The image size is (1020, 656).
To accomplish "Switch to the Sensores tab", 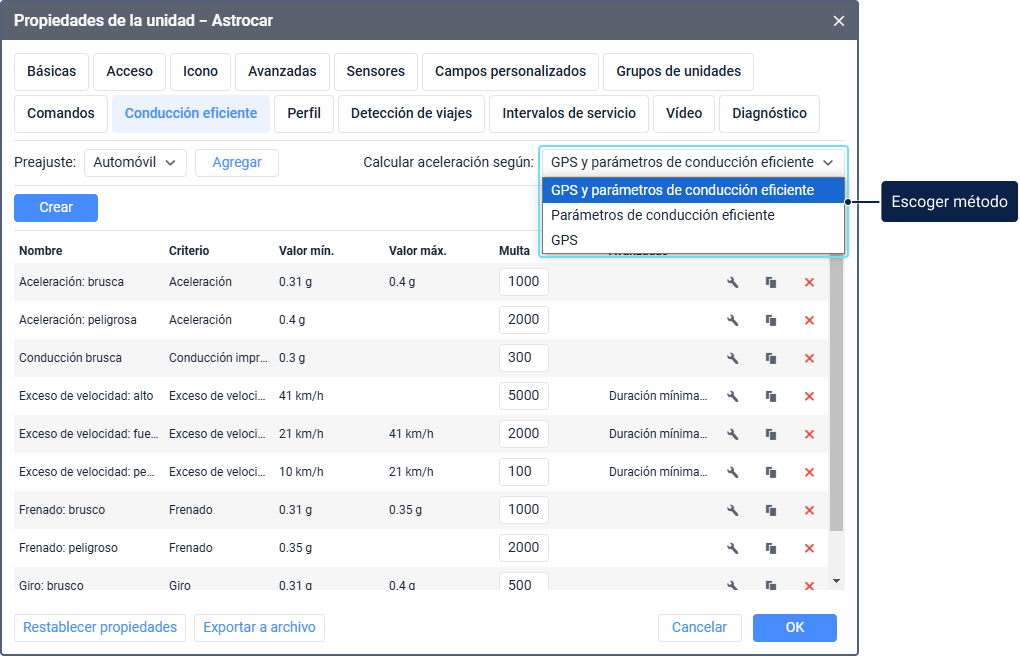I will (376, 72).
